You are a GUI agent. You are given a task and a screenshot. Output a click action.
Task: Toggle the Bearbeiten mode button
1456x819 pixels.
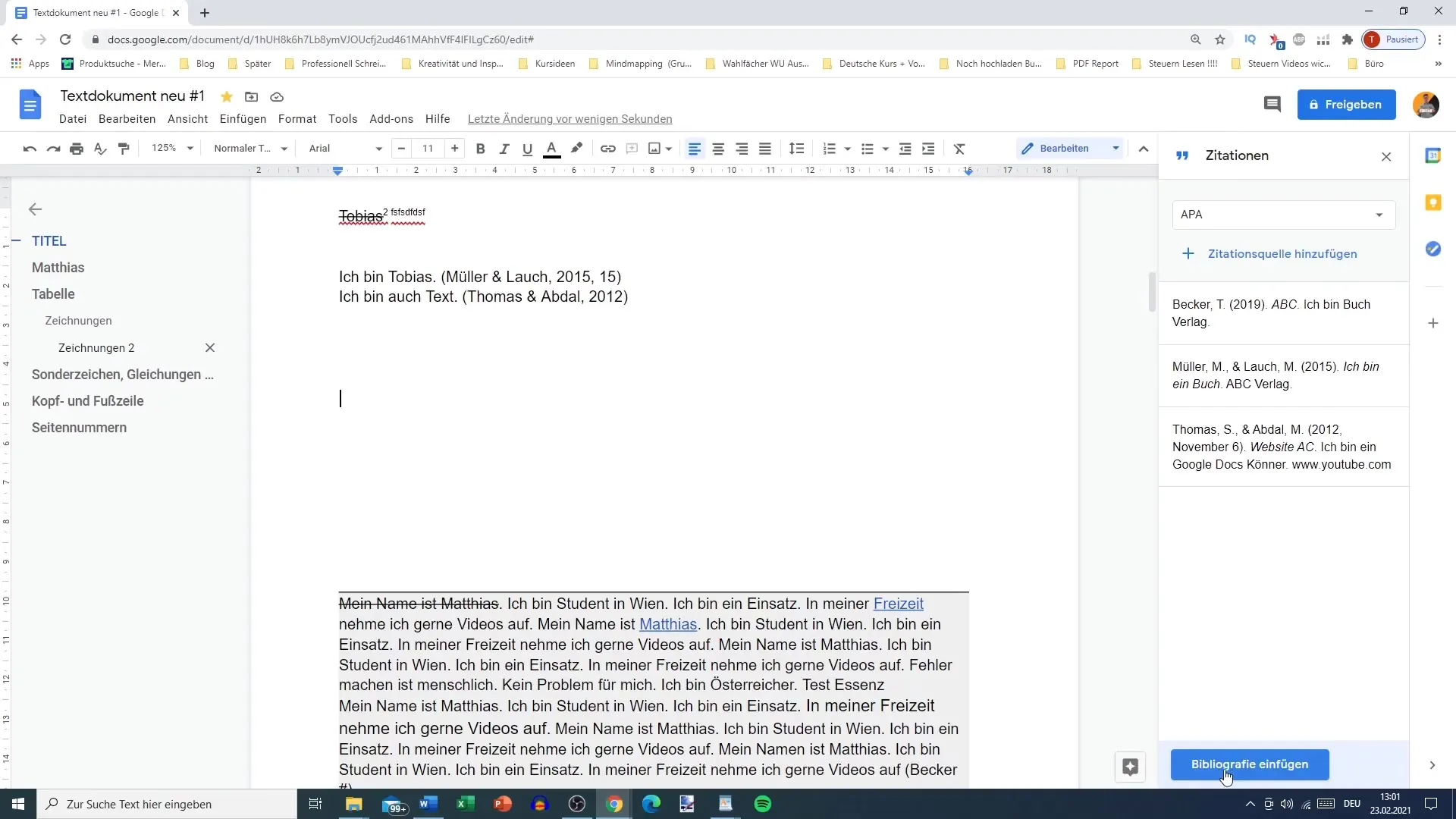[x=1064, y=148]
